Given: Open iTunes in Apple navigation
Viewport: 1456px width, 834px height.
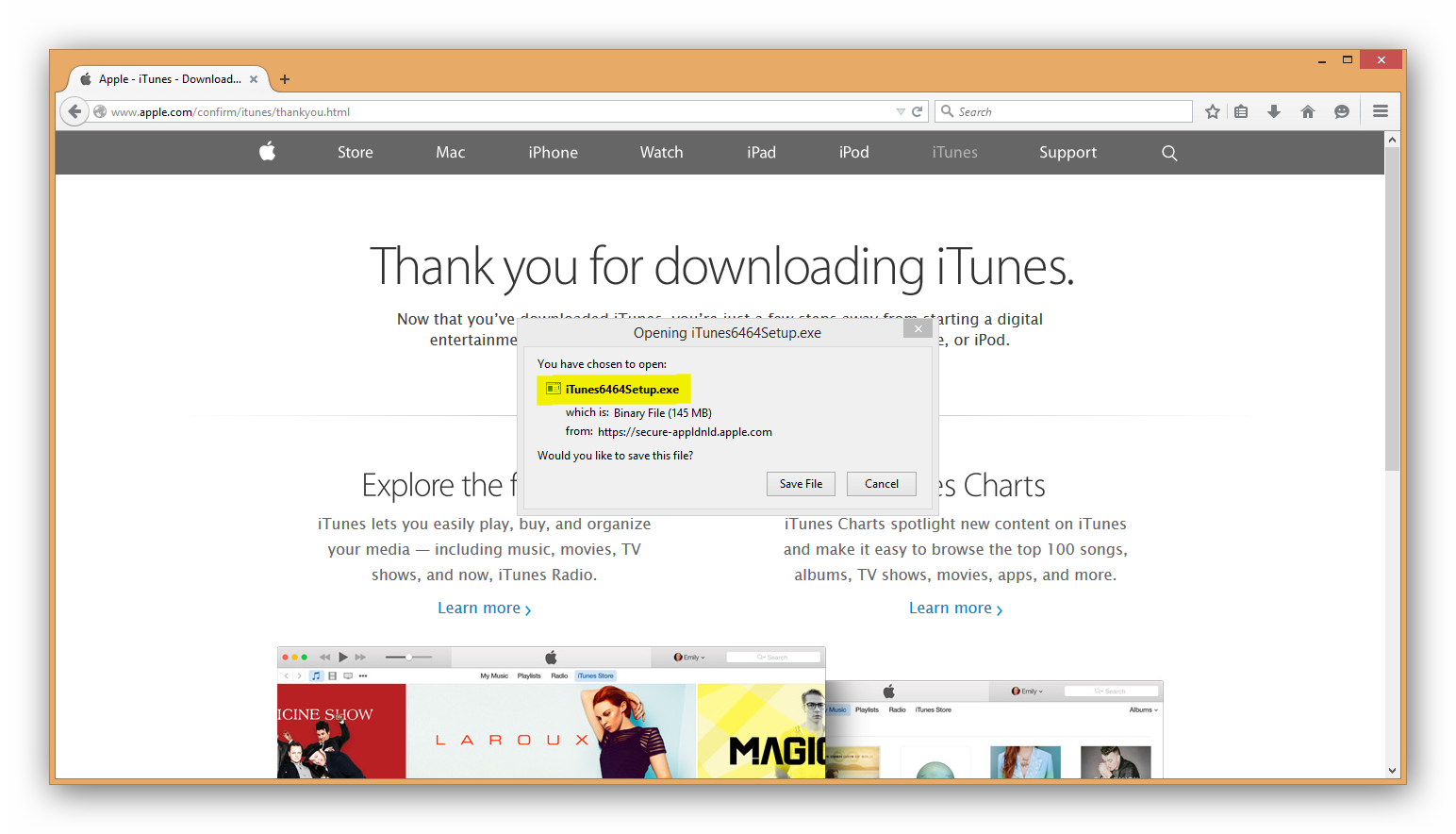Looking at the screenshot, I should [955, 153].
